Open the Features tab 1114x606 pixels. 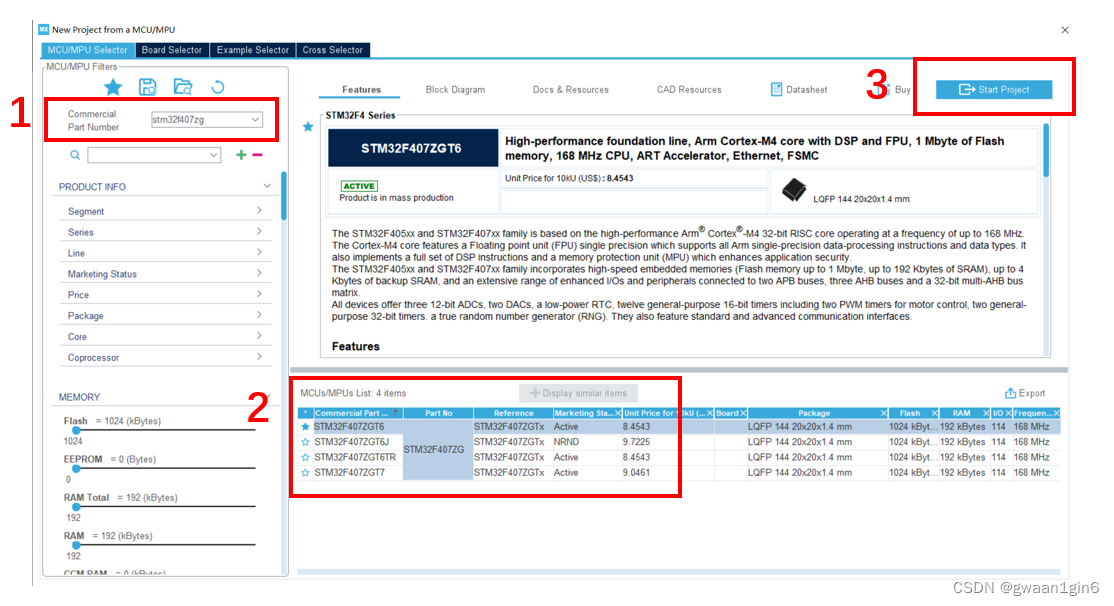point(361,90)
